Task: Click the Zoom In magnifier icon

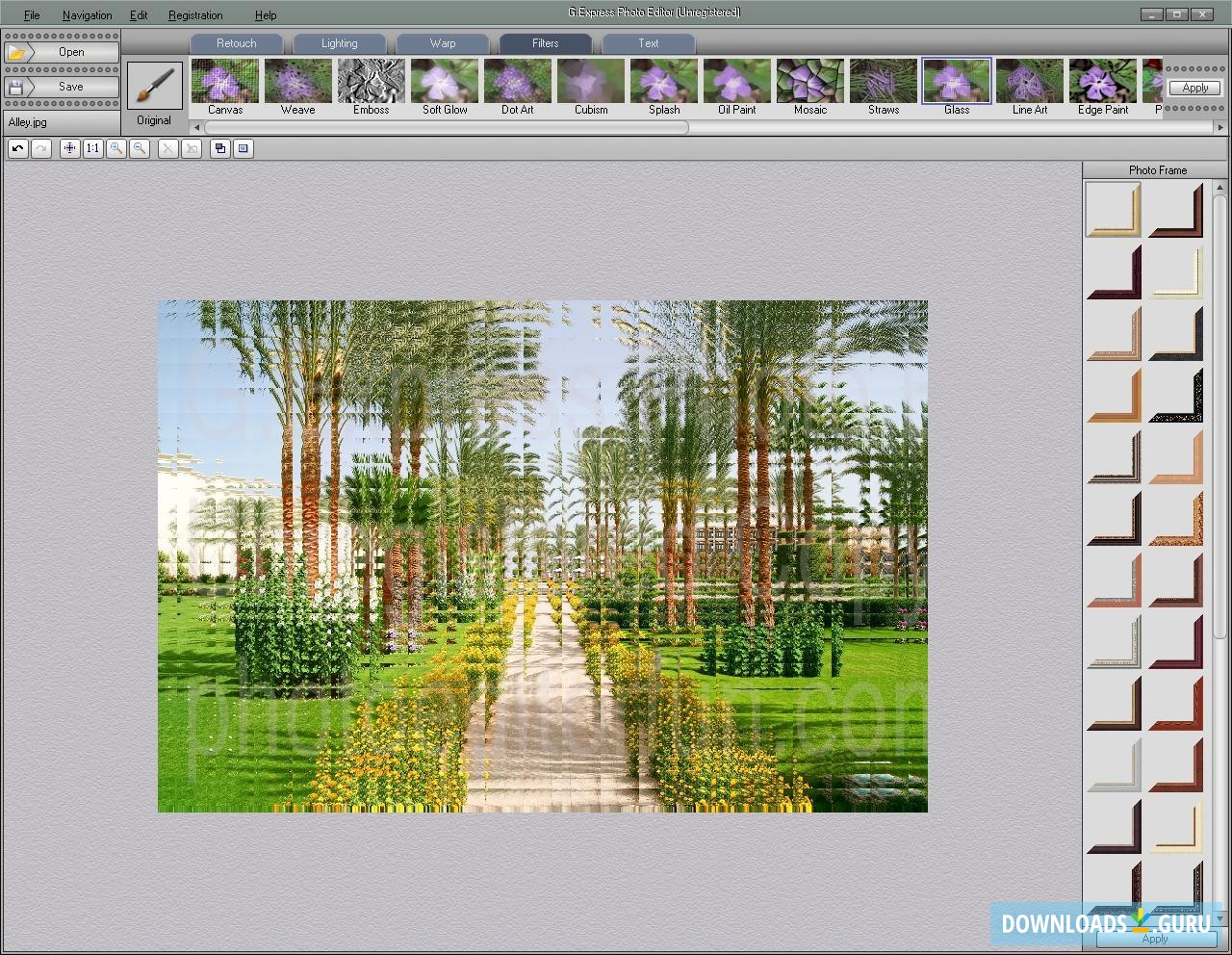Action: click(116, 148)
